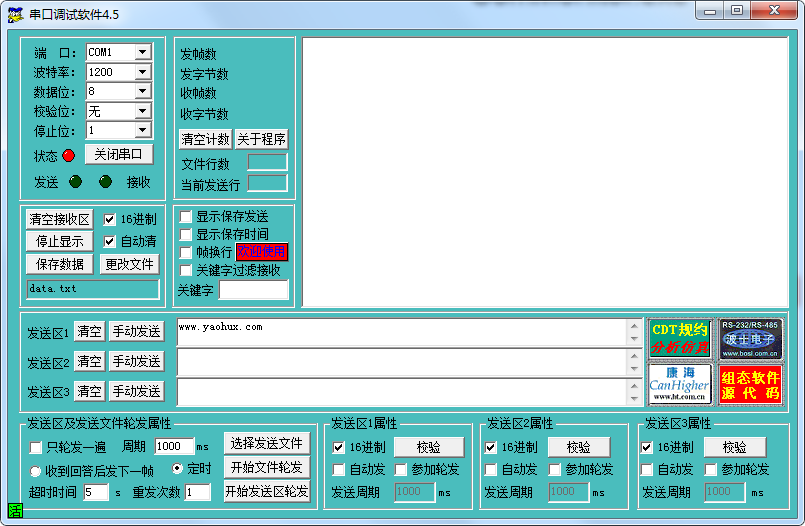This screenshot has height=526, width=805.
Task: Uncheck the receive area 16进制 checkbox
Action: (110, 219)
